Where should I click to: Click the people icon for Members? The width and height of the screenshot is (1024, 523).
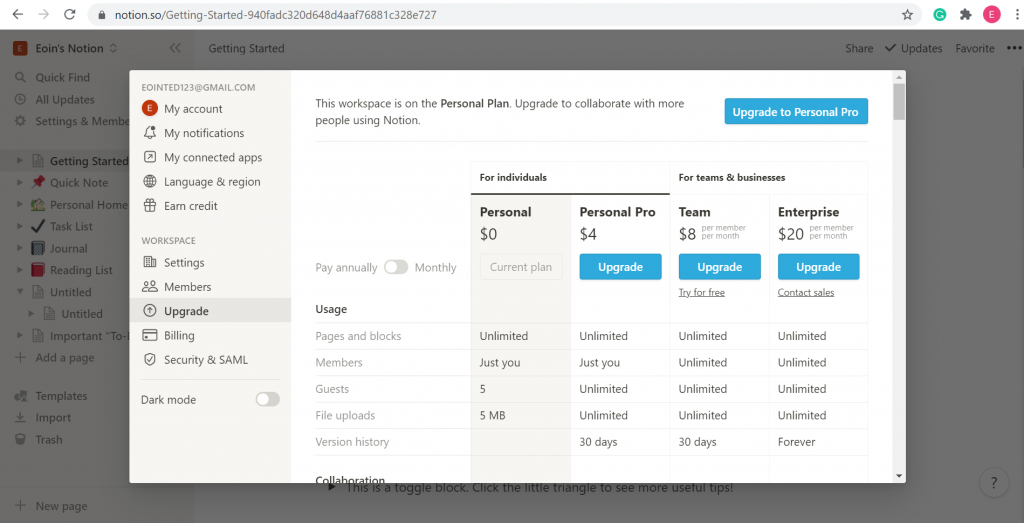(x=150, y=287)
